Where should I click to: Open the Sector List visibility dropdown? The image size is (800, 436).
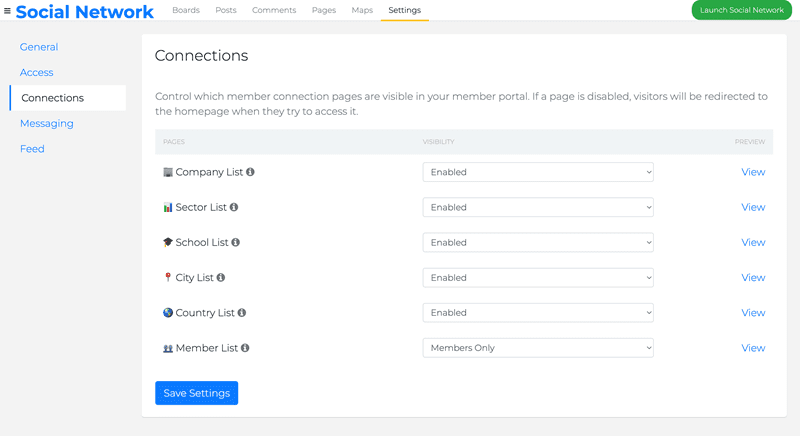click(538, 207)
